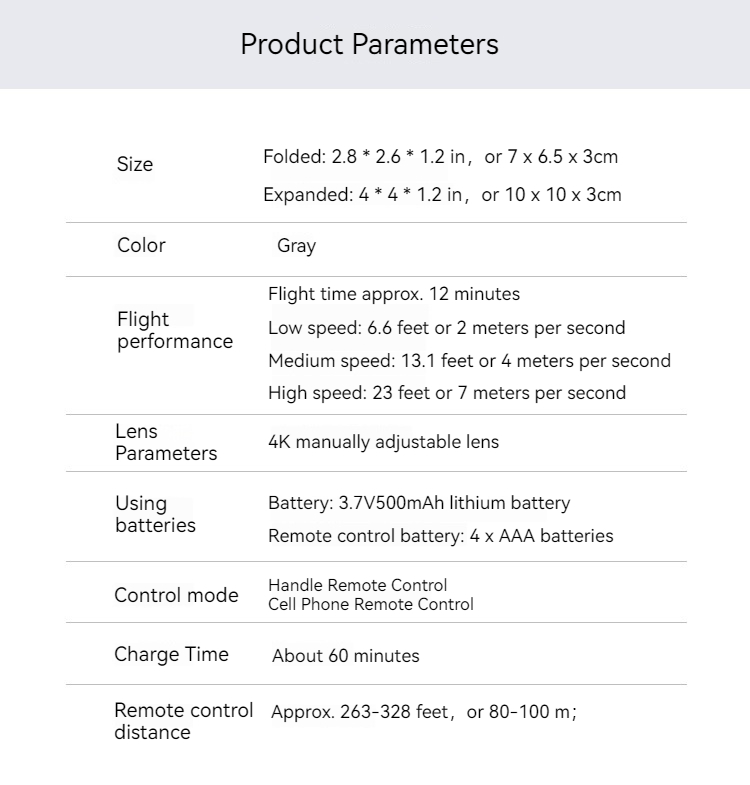Select the Size row label
This screenshot has height=785, width=750.
click(135, 164)
